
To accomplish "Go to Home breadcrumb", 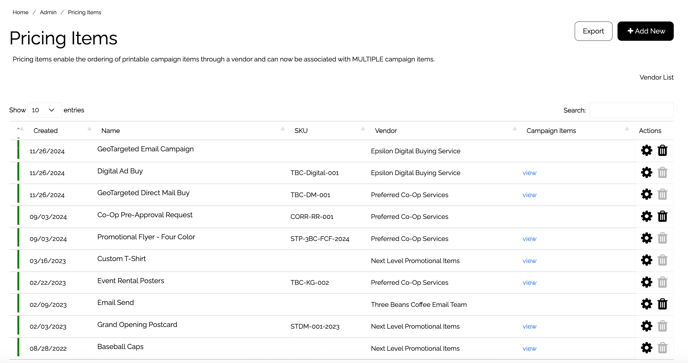I will tap(20, 12).
